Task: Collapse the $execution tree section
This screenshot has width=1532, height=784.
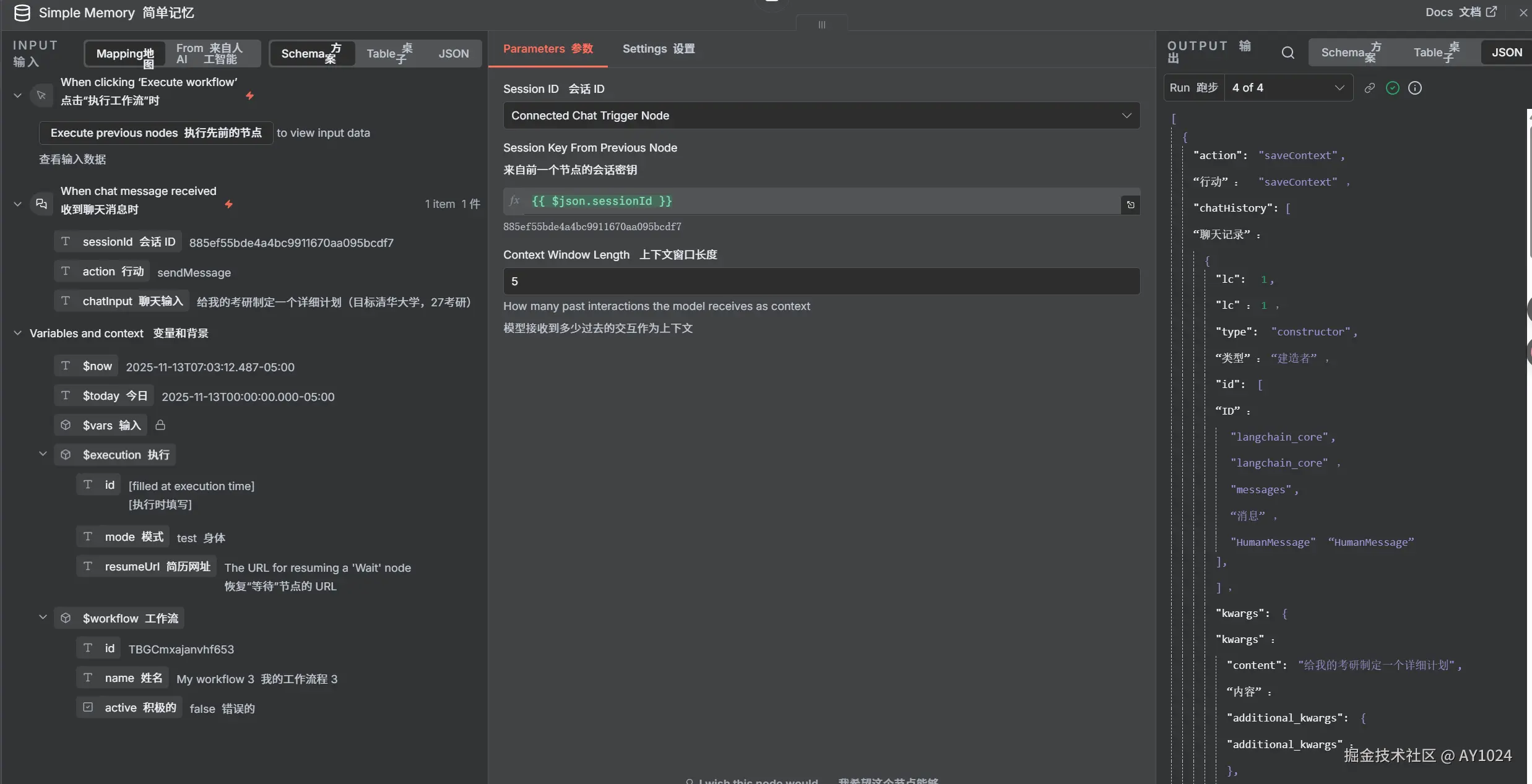Action: [x=43, y=454]
